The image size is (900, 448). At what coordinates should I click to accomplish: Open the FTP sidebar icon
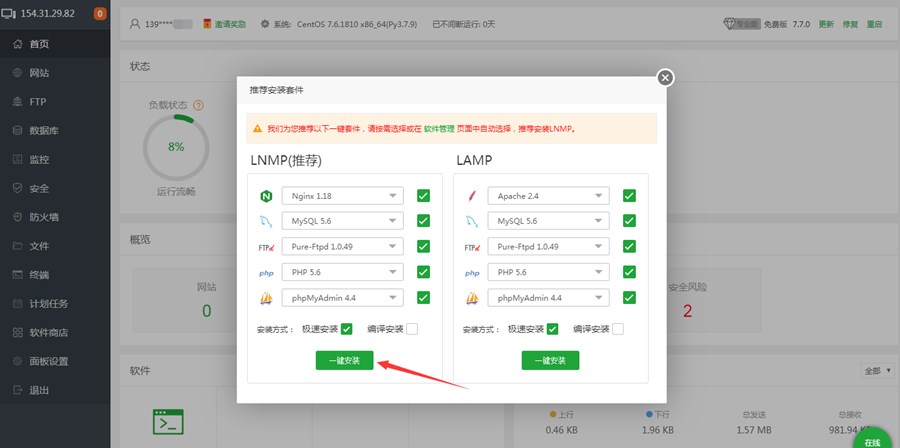17,102
